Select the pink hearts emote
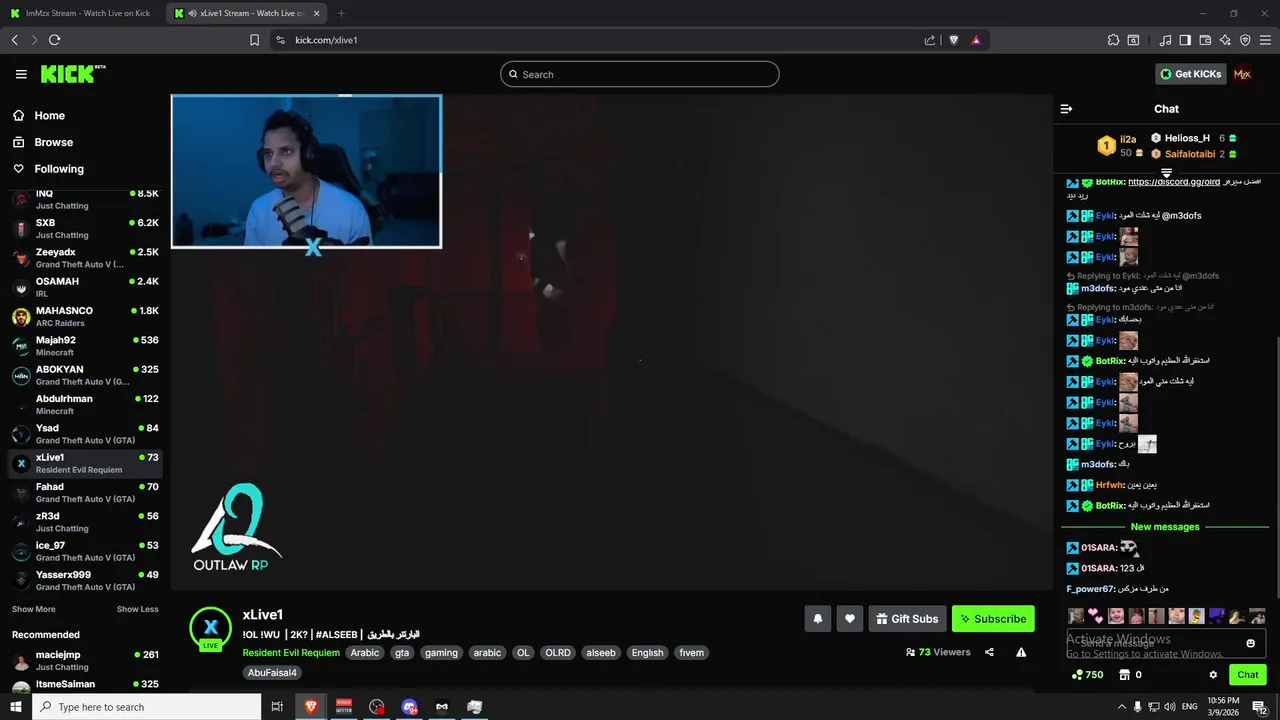The width and height of the screenshot is (1280, 720). (1096, 616)
